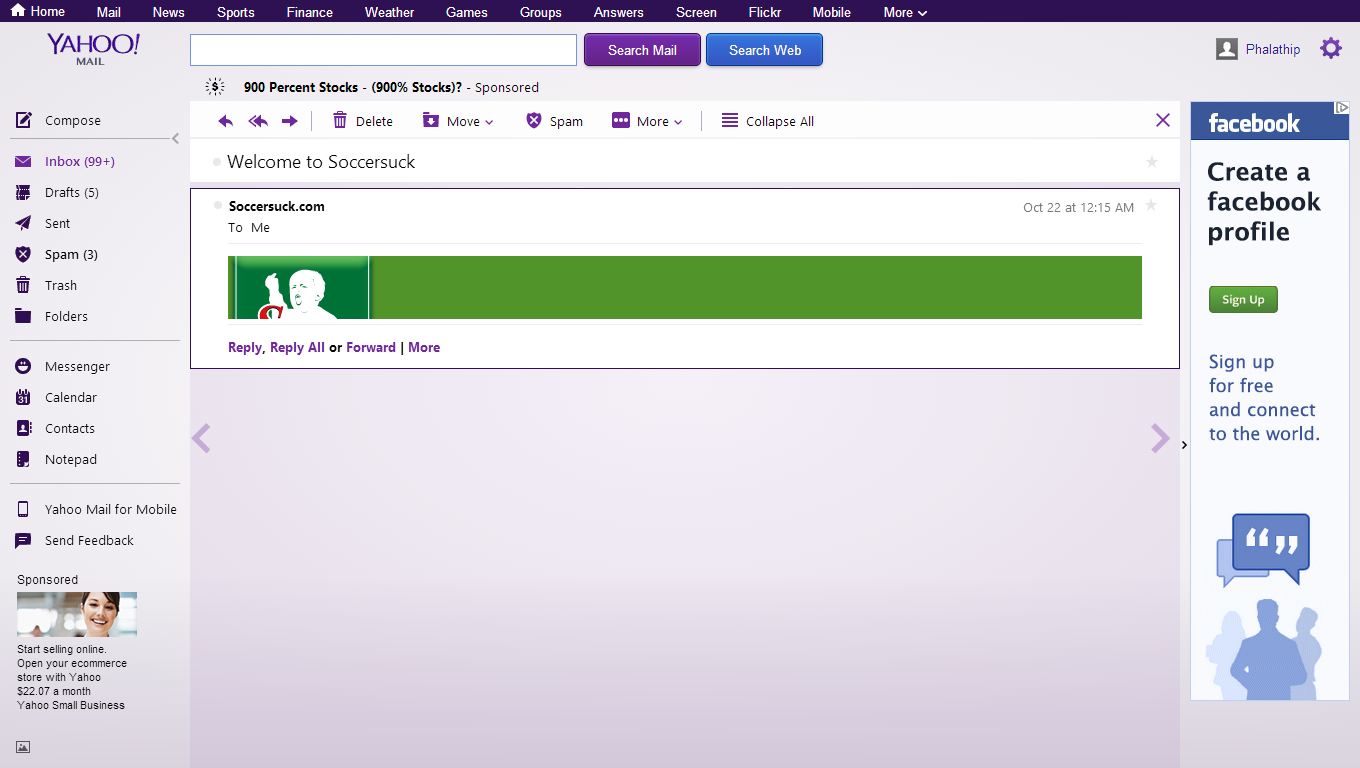Open Screen in top navigation
Screen dimensions: 1360x768
pyautogui.click(x=696, y=12)
